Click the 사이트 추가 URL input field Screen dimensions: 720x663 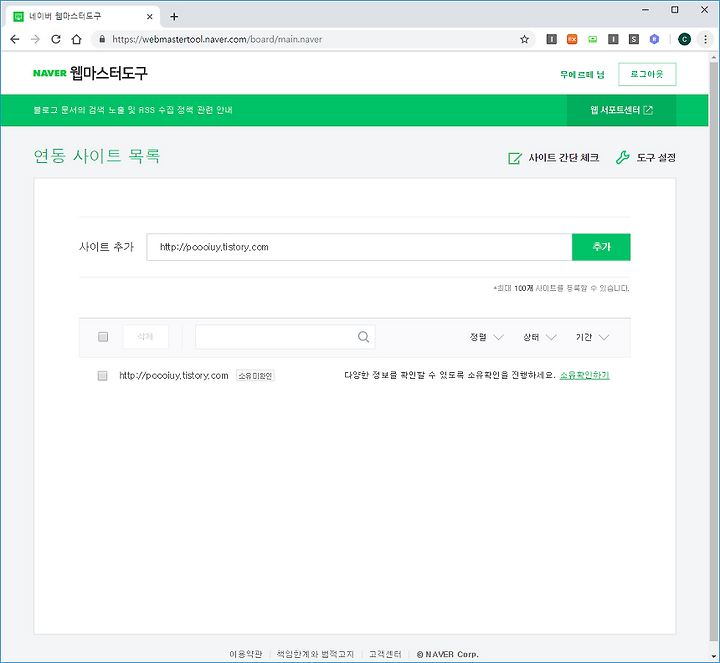point(359,247)
